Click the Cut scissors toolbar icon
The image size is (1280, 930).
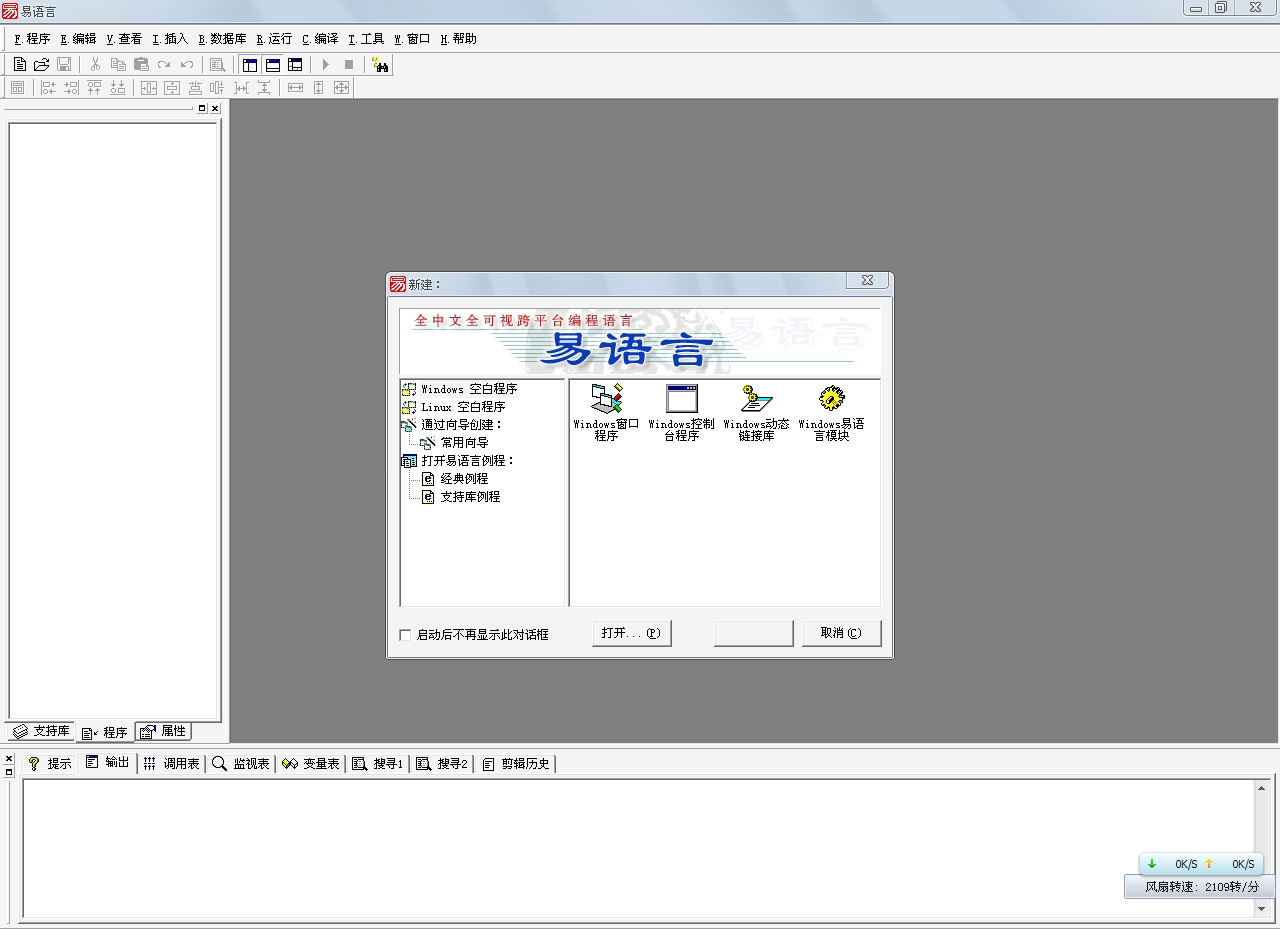pyautogui.click(x=95, y=64)
